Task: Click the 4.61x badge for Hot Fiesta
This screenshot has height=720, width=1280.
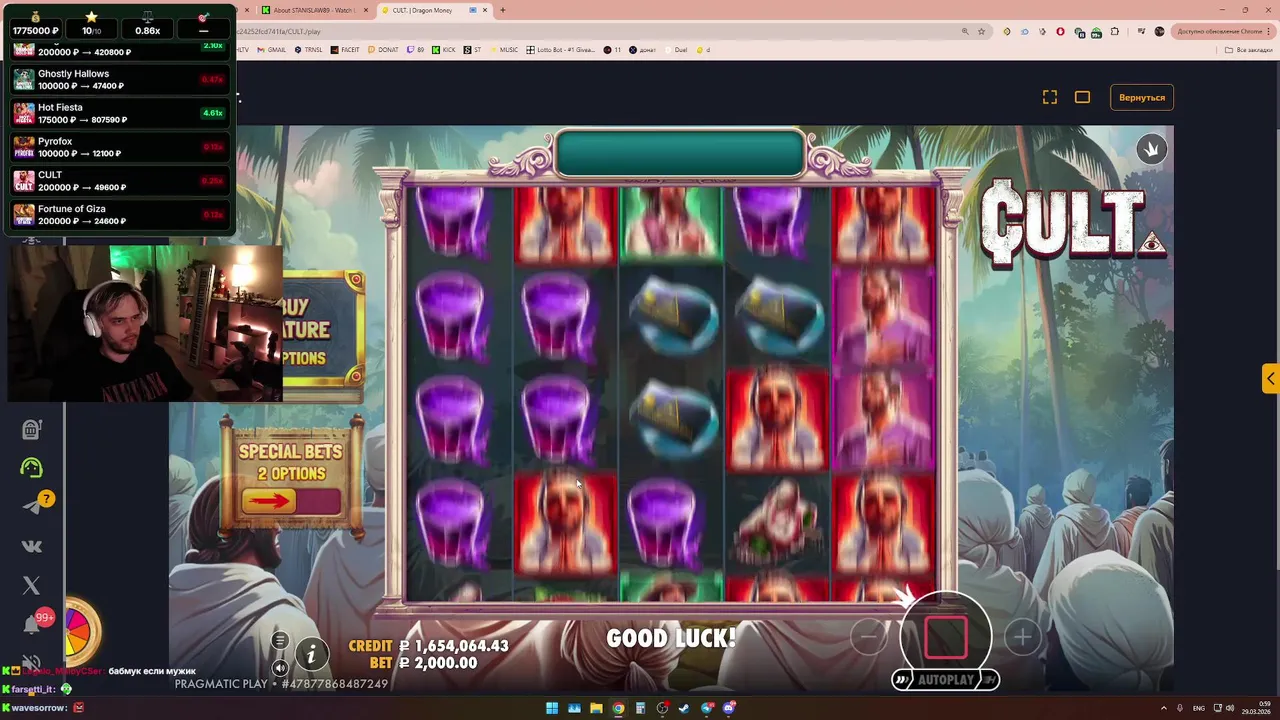Action: tap(212, 113)
